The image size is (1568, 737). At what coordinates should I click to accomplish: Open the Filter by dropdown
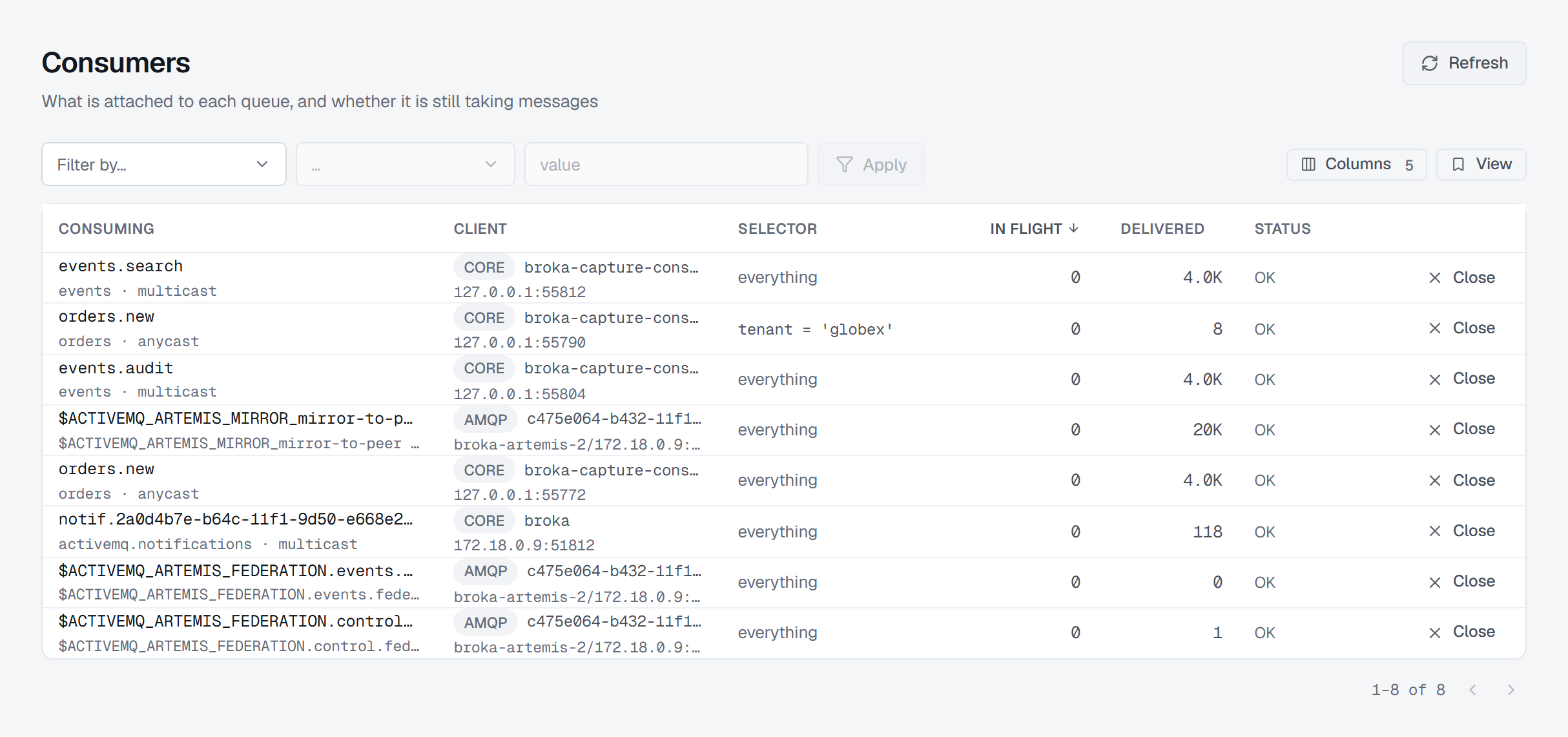tap(164, 165)
